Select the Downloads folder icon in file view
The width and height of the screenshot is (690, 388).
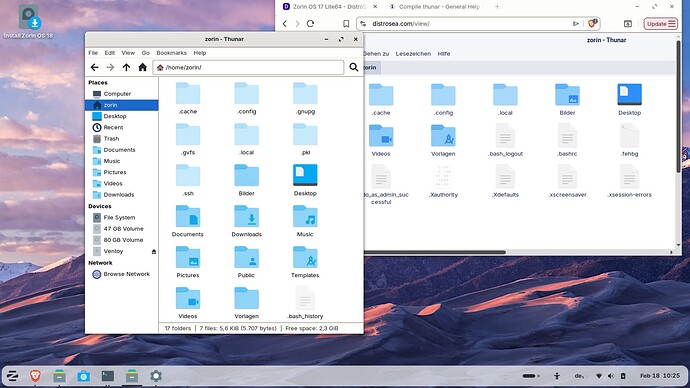click(246, 216)
